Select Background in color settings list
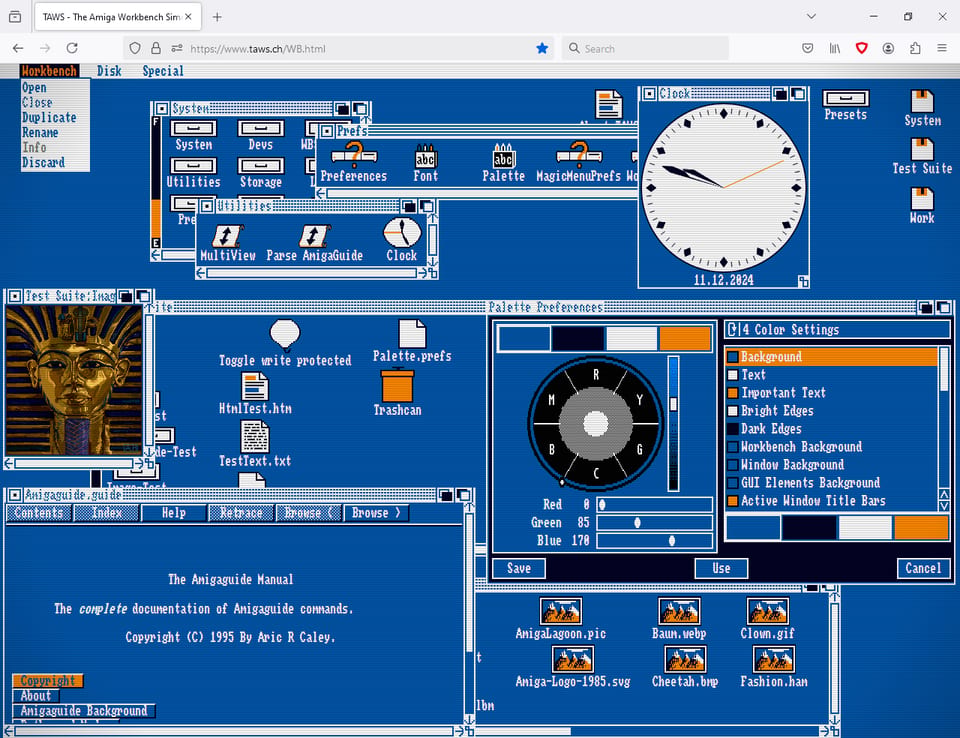This screenshot has width=960, height=738. pos(831,356)
